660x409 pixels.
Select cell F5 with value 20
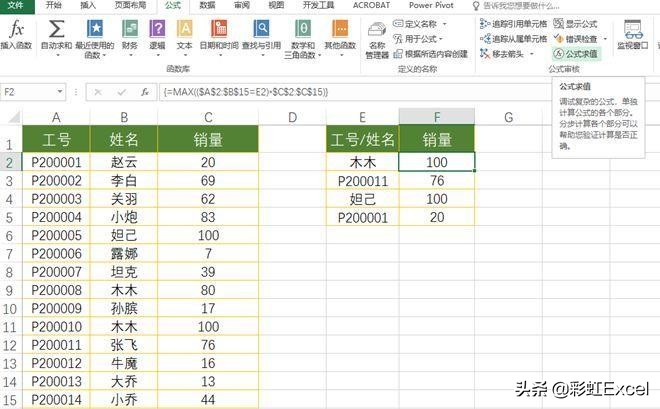pyautogui.click(x=436, y=217)
